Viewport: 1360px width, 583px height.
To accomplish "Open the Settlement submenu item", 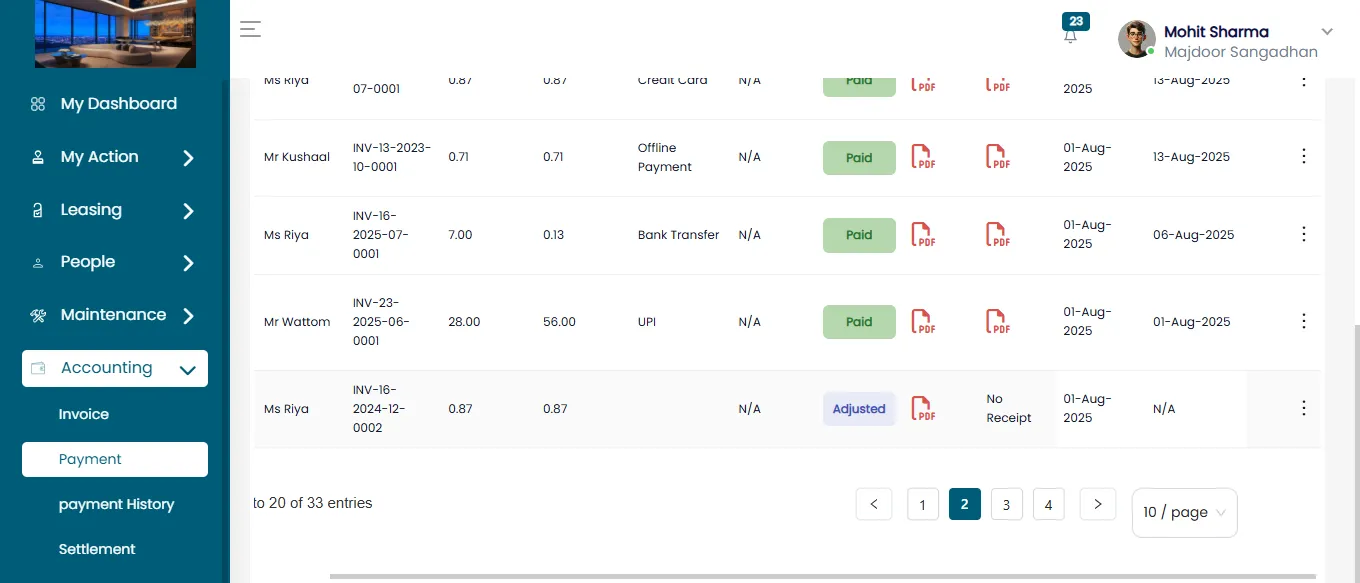I will coord(97,549).
